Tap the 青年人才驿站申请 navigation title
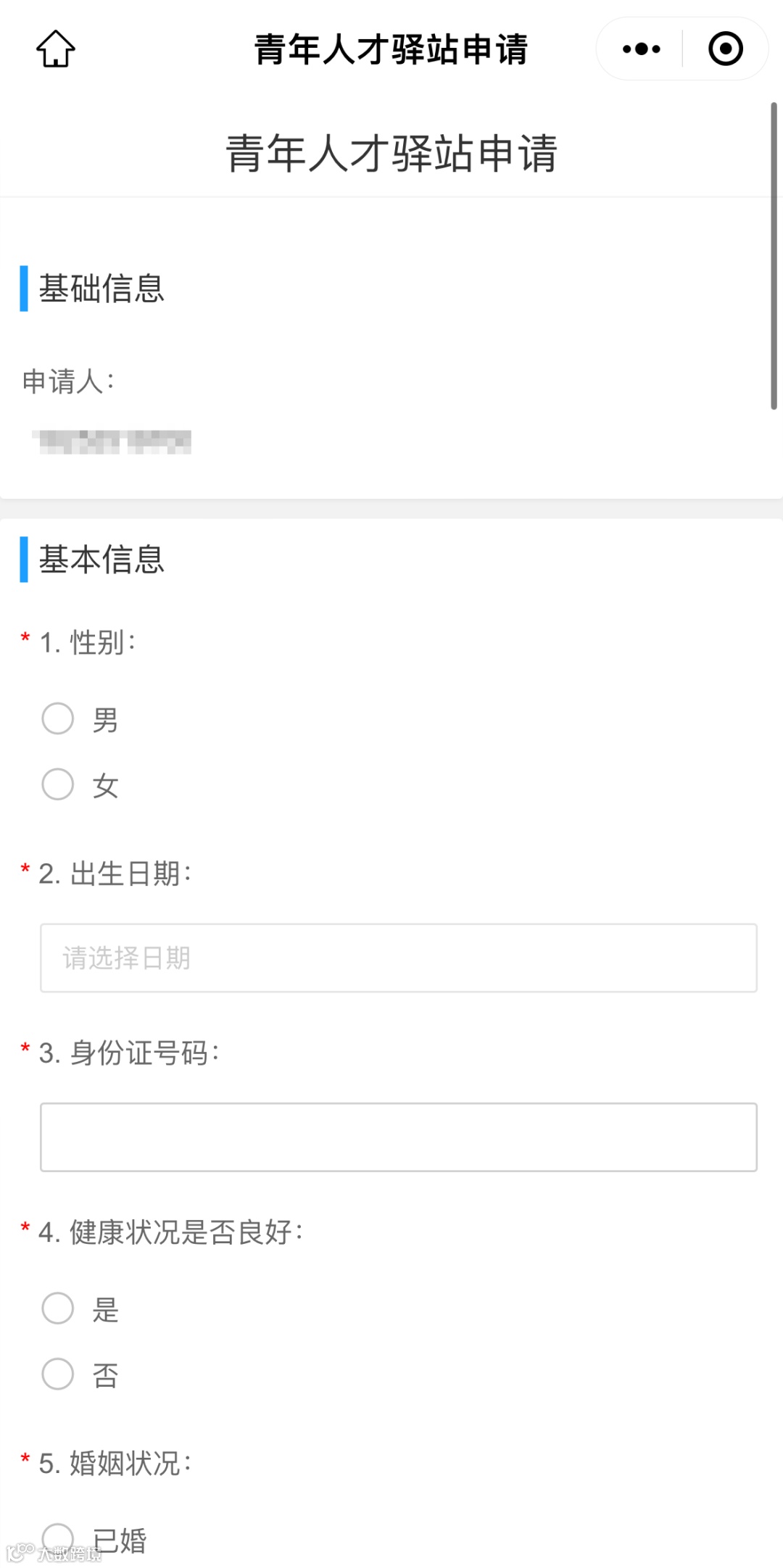The width and height of the screenshot is (783, 1568). 391,49
